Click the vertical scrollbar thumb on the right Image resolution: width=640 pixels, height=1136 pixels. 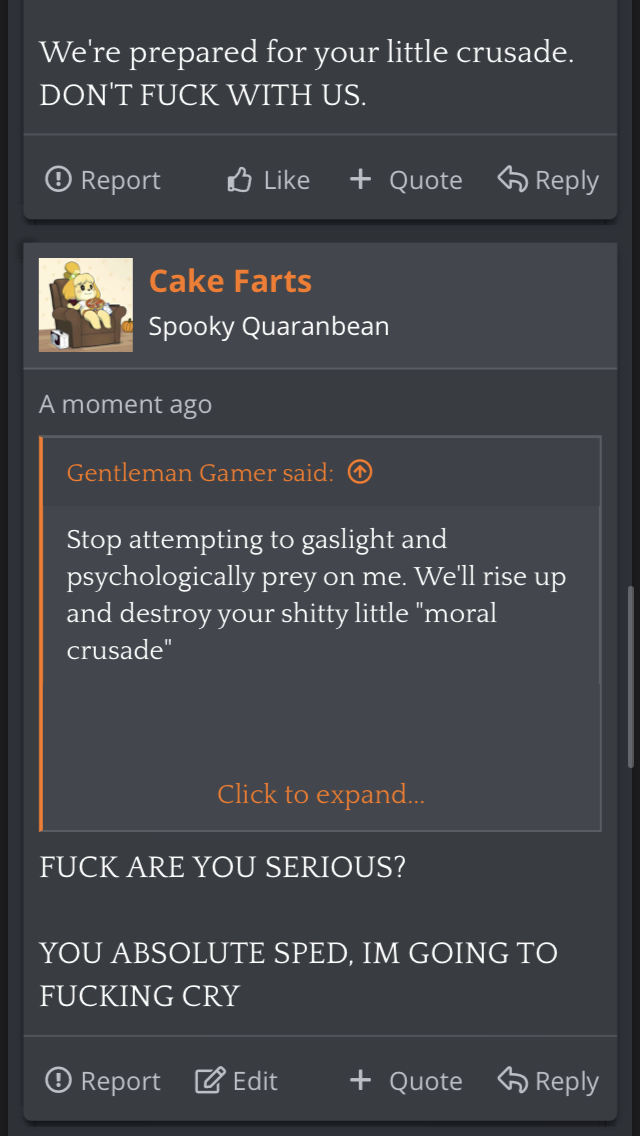pyautogui.click(x=631, y=677)
